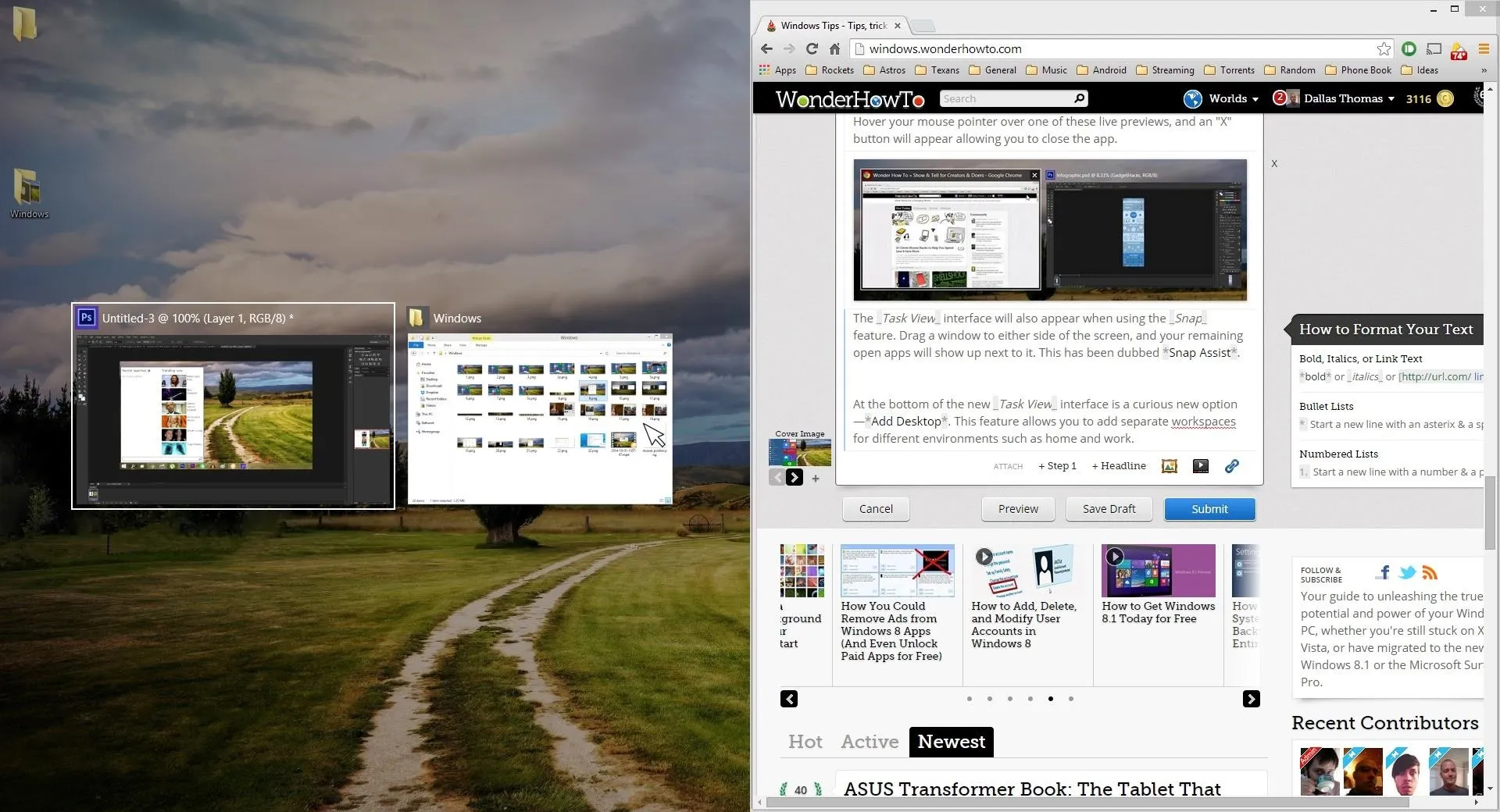Show more bookmarks via double chevron

coord(1484,70)
